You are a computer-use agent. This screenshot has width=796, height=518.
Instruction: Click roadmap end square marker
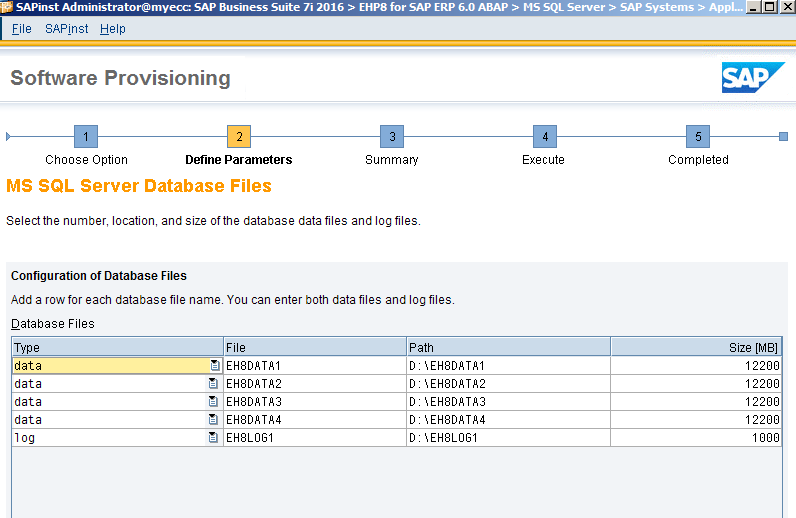(x=783, y=137)
